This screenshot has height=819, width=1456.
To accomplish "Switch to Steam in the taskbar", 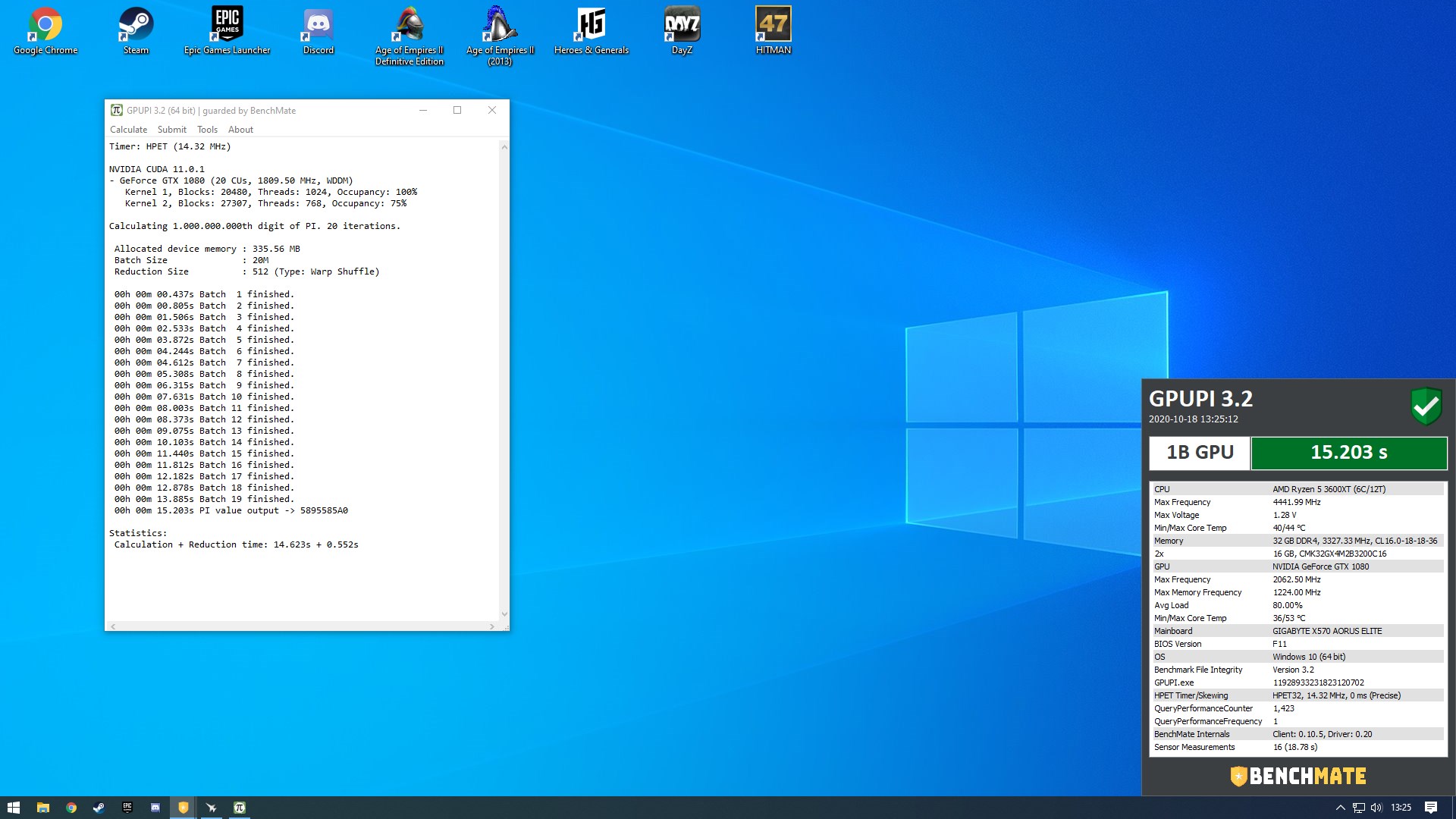I will [99, 808].
